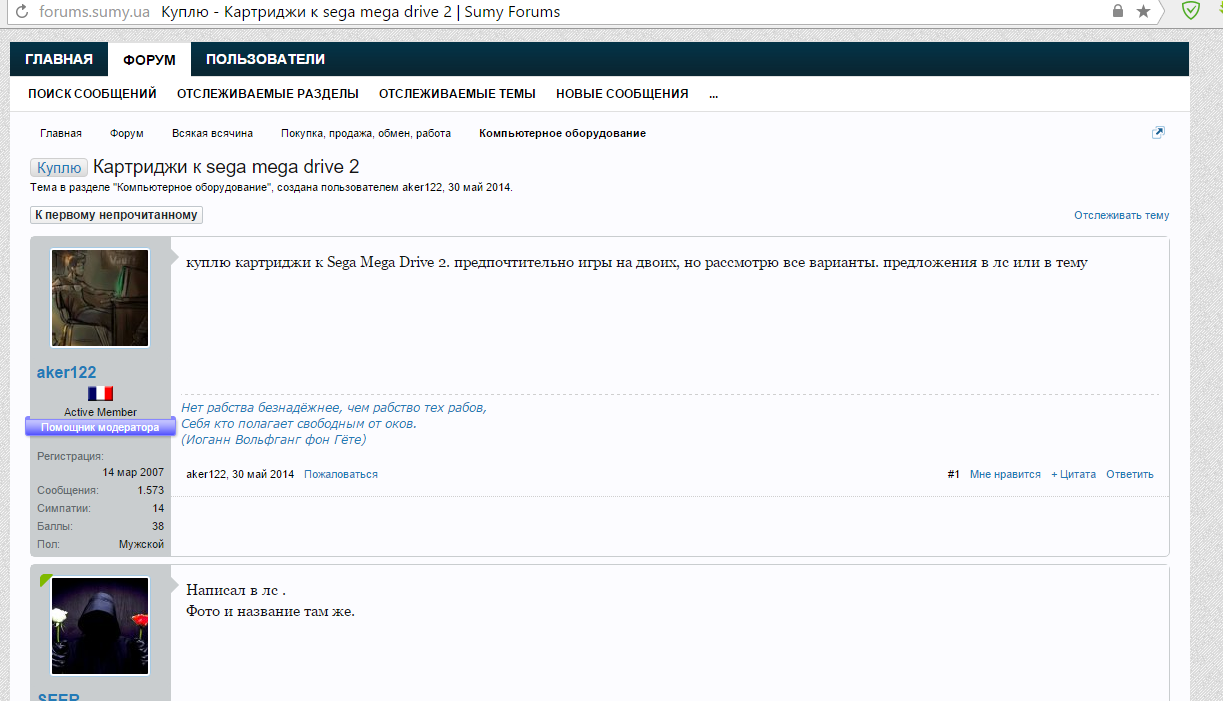Open ПОИСК СООБЩЕНИЙ in the sub-menu
This screenshot has width=1223, height=701.
[92, 94]
